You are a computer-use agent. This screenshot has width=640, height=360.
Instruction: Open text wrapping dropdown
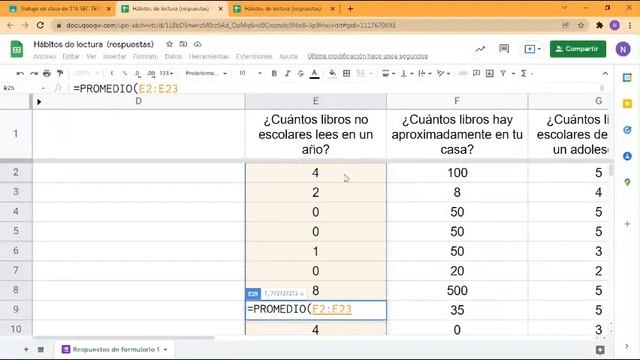tap(424, 73)
